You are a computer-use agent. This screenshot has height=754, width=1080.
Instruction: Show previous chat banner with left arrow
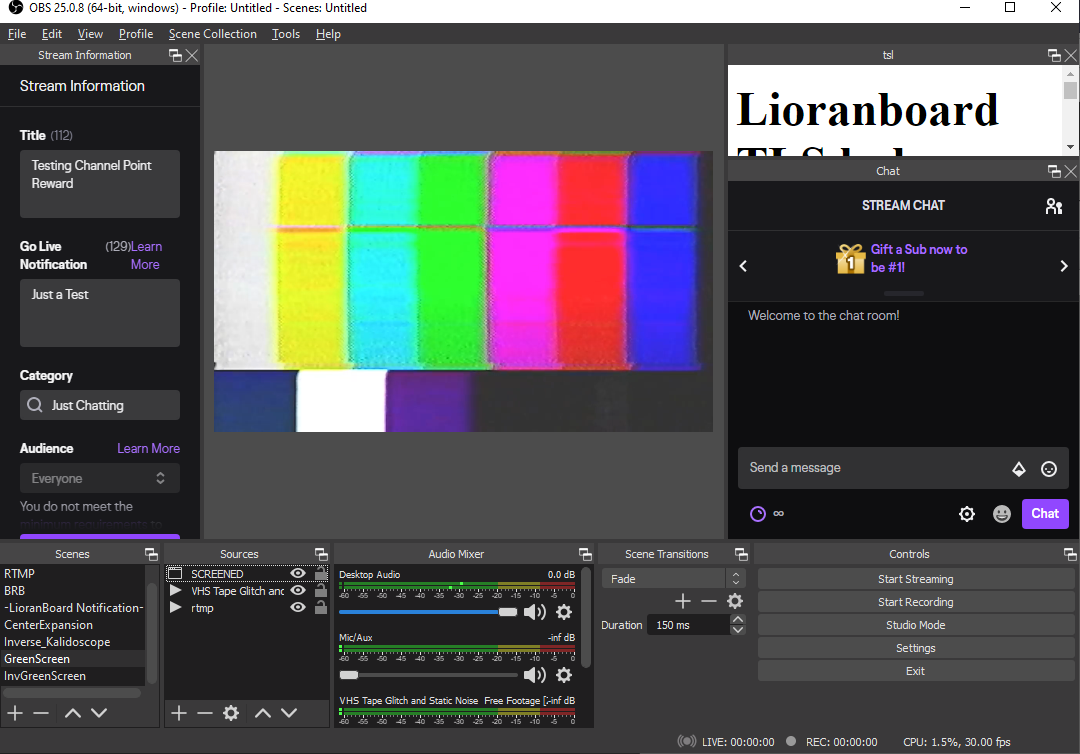[x=743, y=266]
